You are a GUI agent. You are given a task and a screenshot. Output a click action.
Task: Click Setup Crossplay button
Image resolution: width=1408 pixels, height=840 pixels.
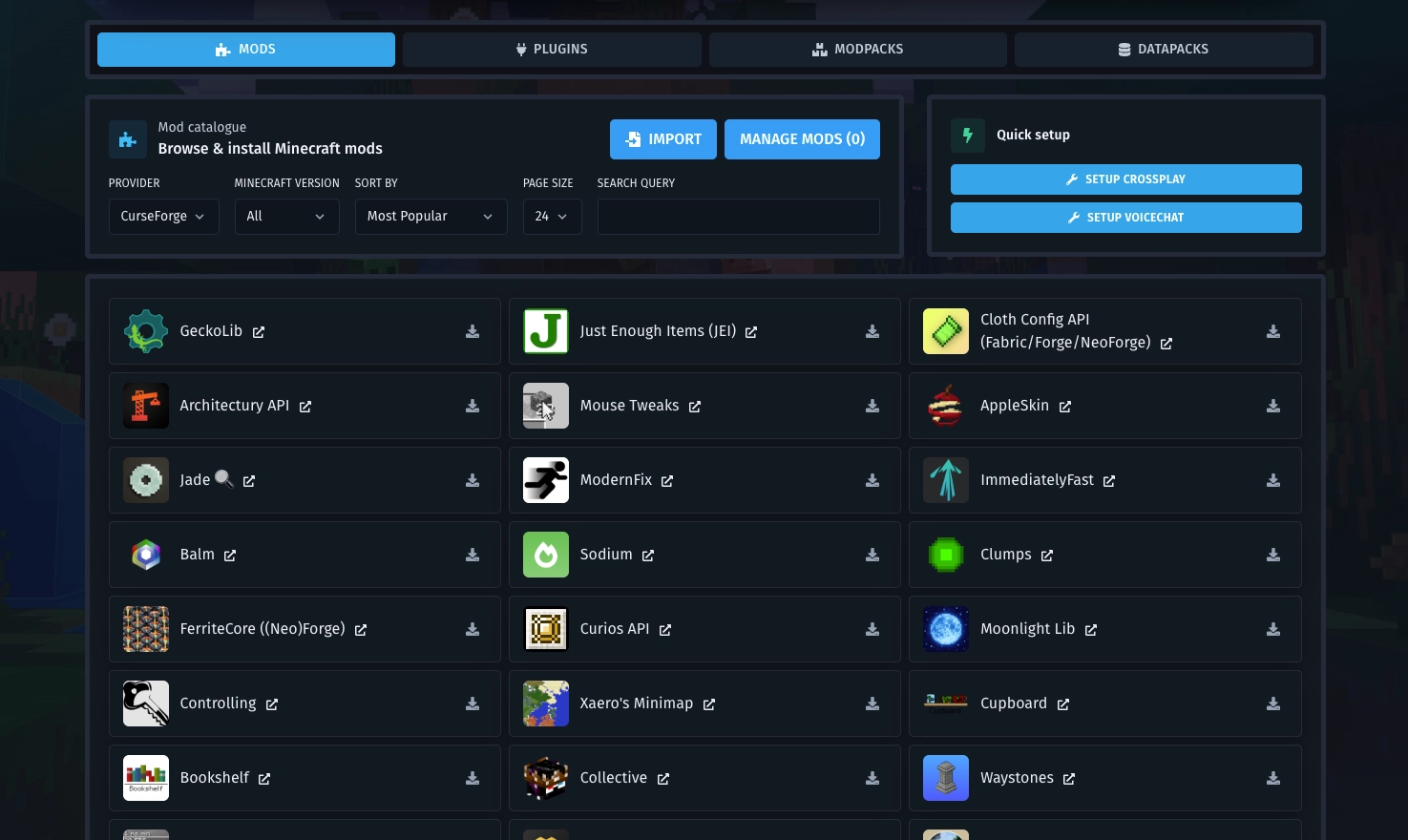click(x=1126, y=179)
